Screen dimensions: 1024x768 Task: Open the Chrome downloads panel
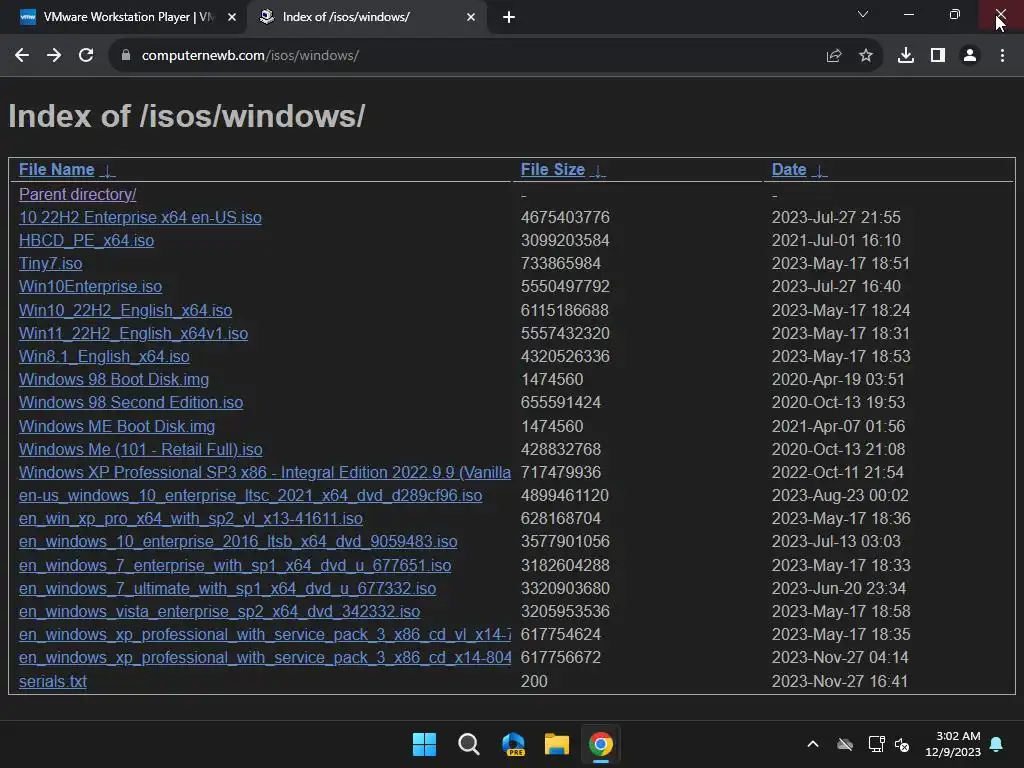point(906,56)
